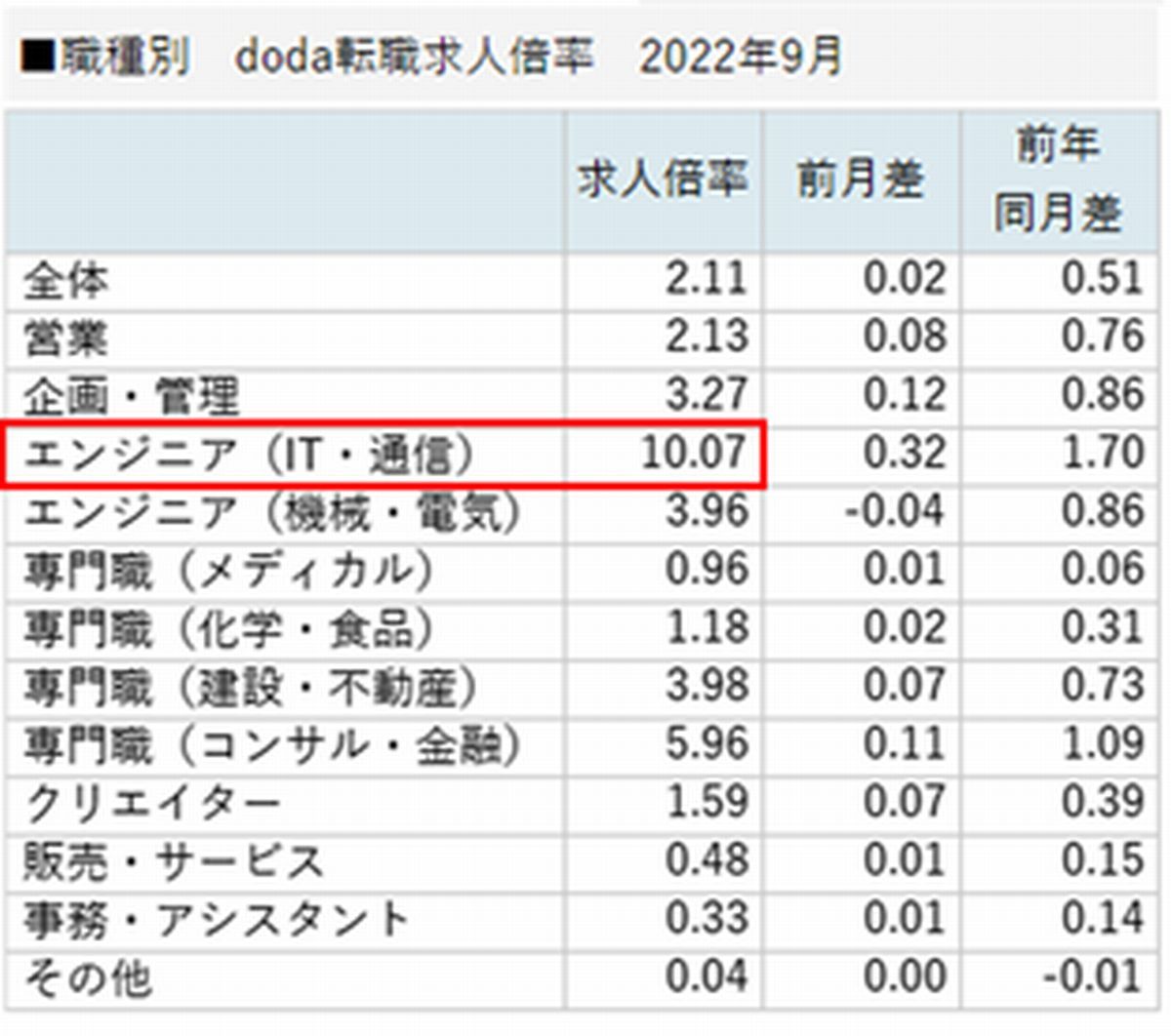Select the value '3.27' for 企画・管理
Viewport: 1171px width, 1036px height.
pos(707,394)
